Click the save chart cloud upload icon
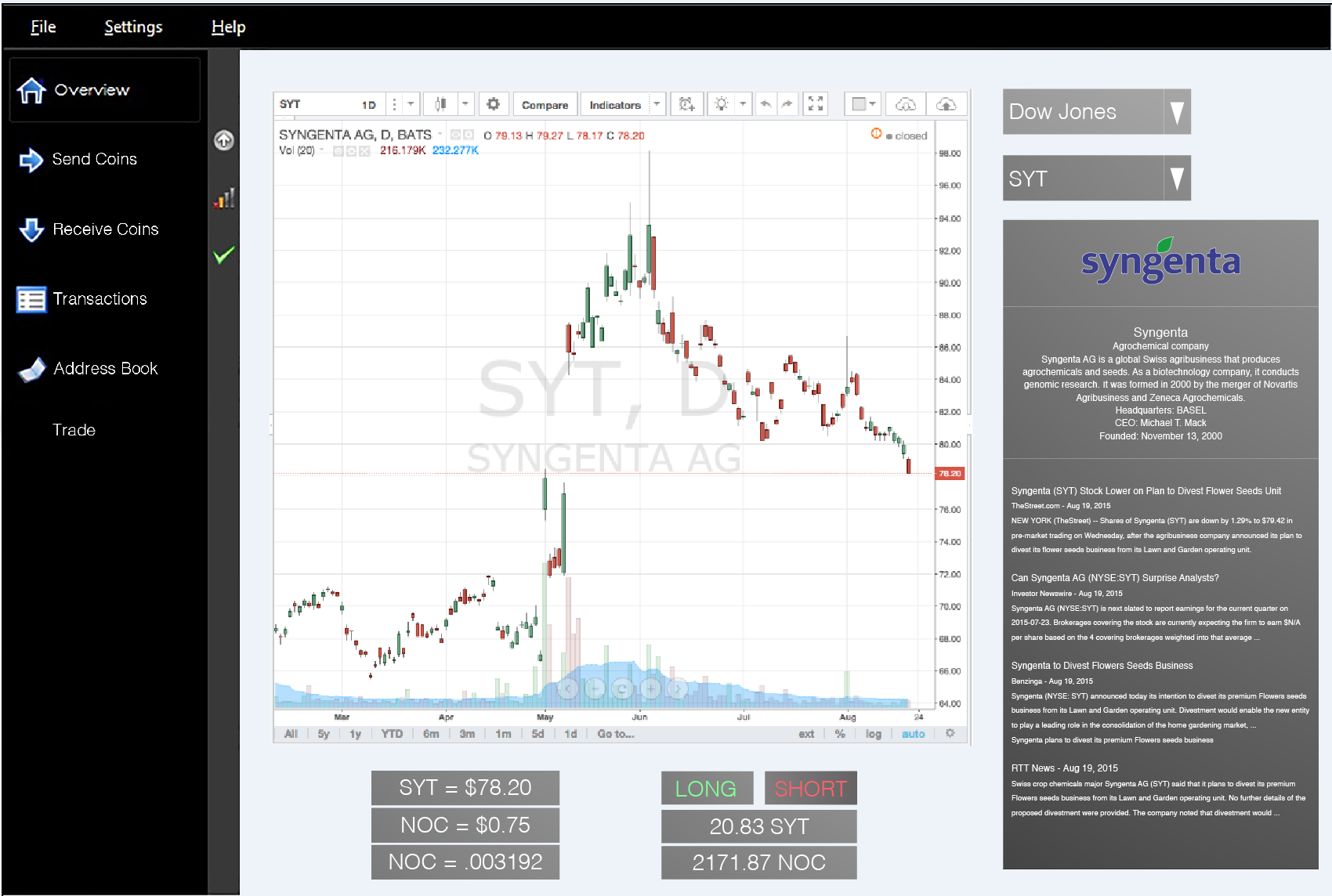This screenshot has height=896, width=1332. [x=947, y=104]
